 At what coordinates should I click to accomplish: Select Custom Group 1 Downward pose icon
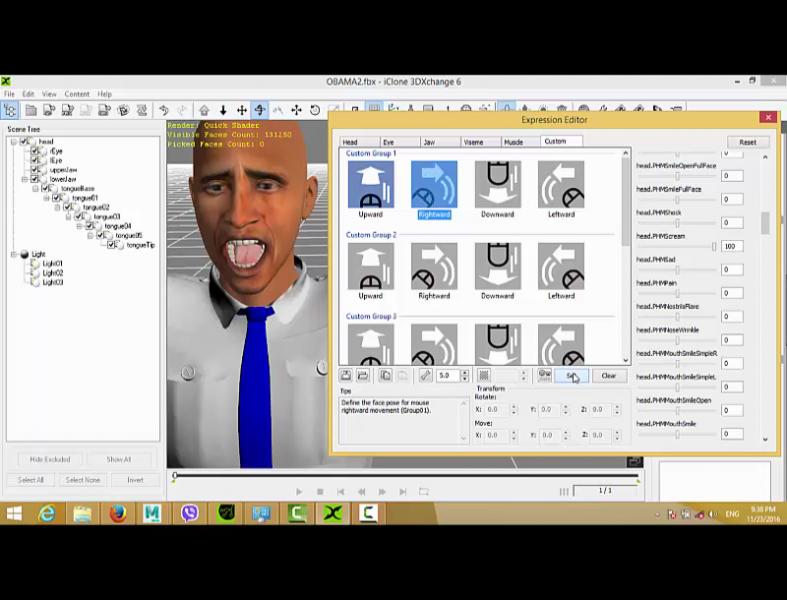coord(498,184)
